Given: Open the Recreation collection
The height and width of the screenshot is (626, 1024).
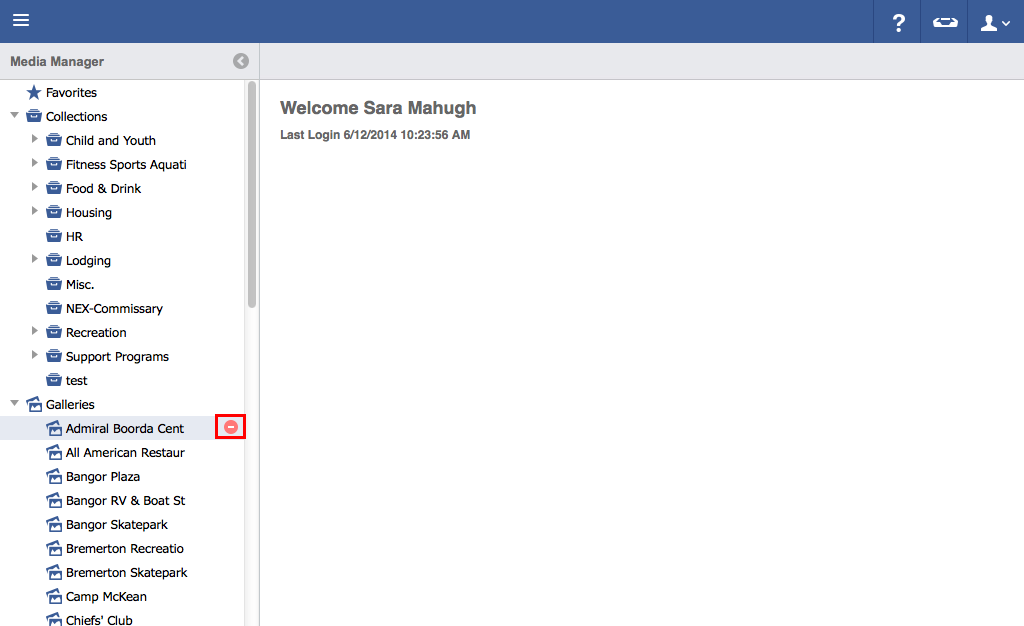Looking at the screenshot, I should (96, 332).
